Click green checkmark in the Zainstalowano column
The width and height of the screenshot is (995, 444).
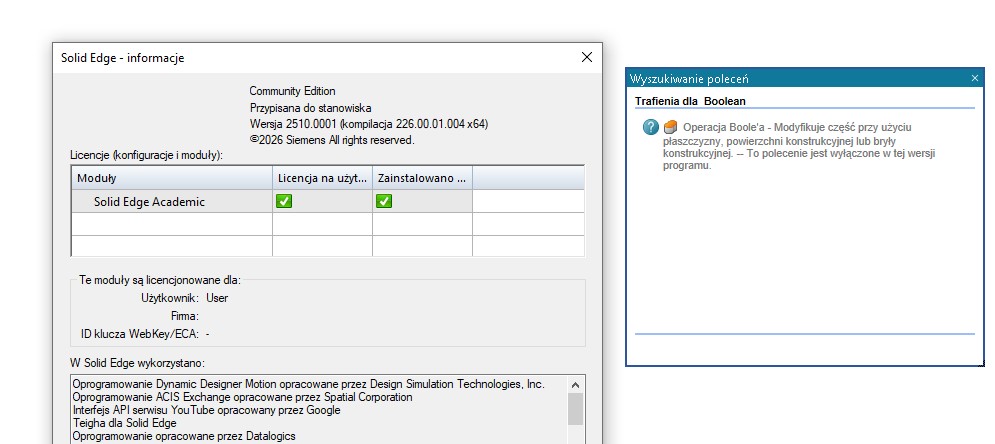(x=384, y=201)
